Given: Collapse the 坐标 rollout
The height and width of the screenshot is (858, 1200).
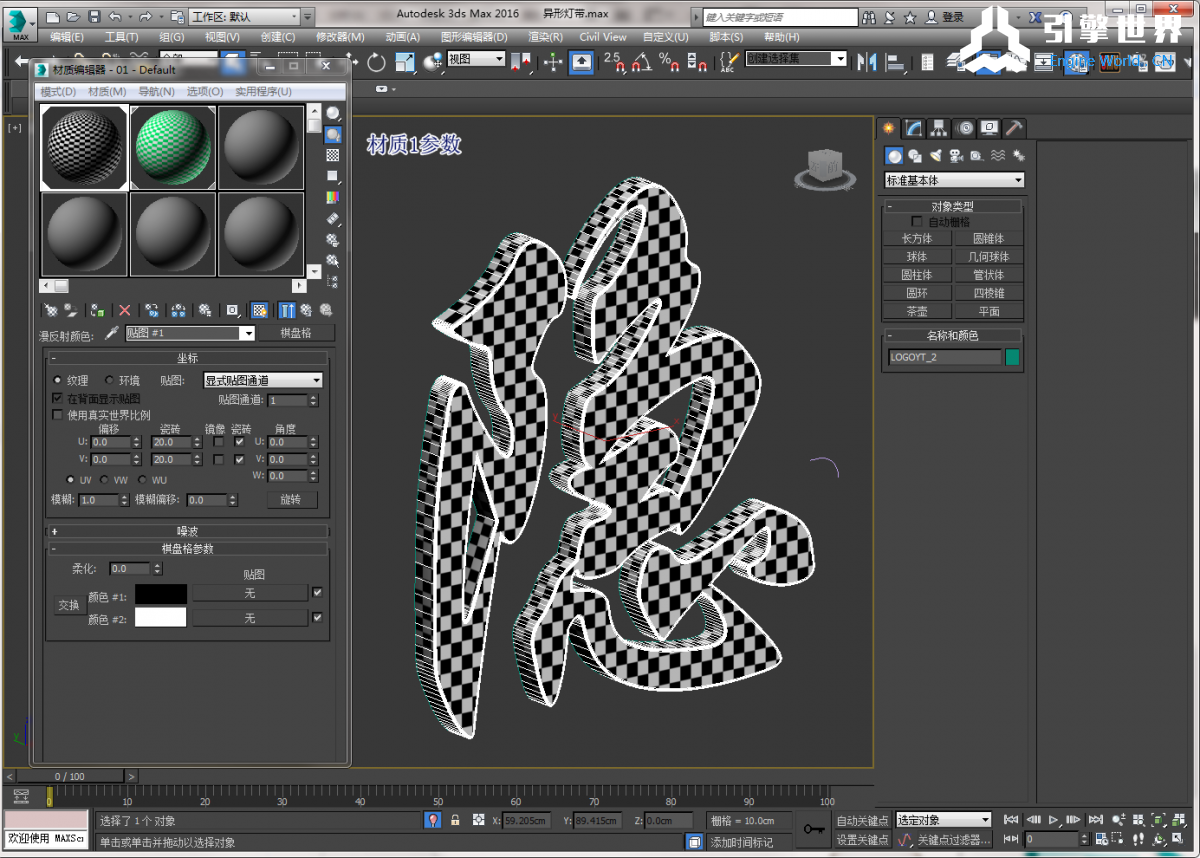Looking at the screenshot, I should point(188,358).
